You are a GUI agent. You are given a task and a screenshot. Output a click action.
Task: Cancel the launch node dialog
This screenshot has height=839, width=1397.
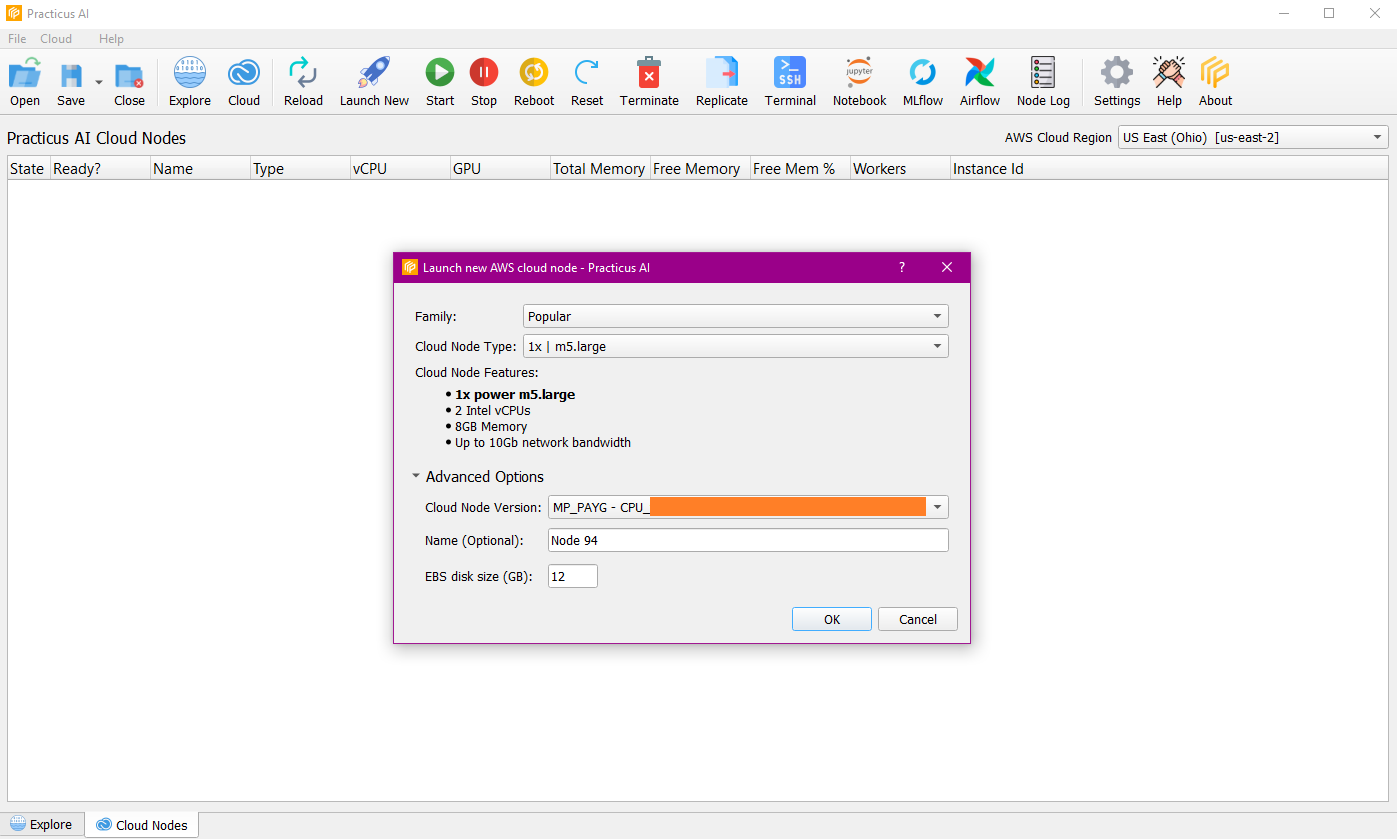[x=917, y=619]
